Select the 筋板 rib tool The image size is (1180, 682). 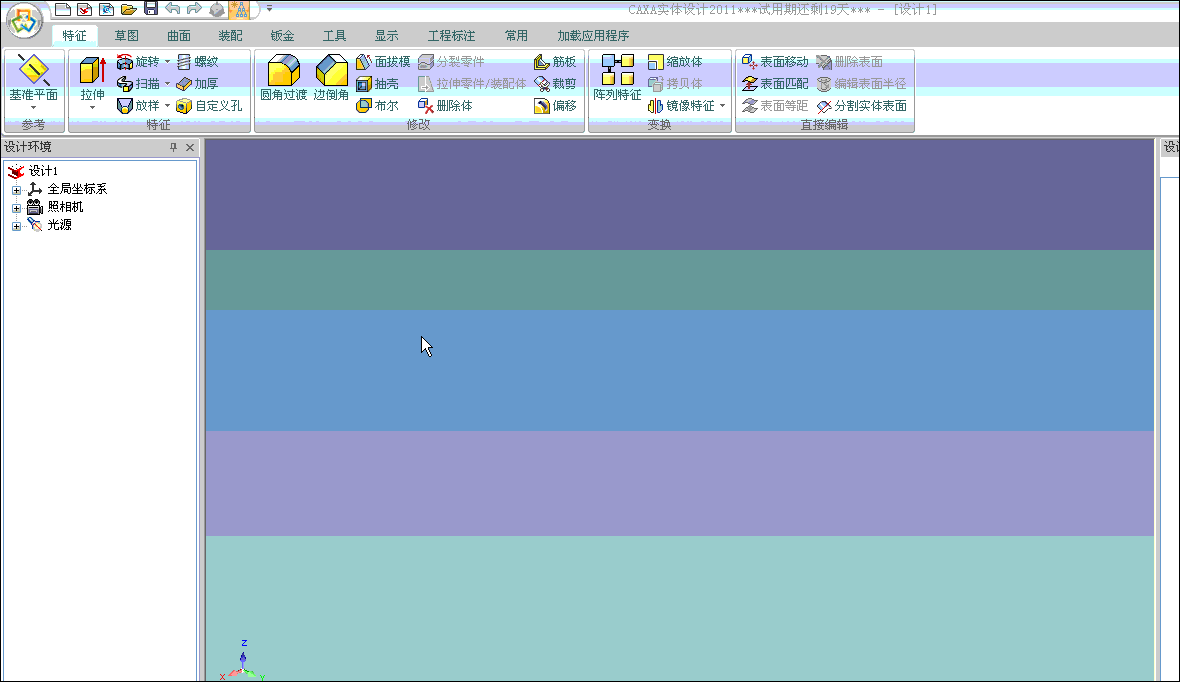click(554, 61)
